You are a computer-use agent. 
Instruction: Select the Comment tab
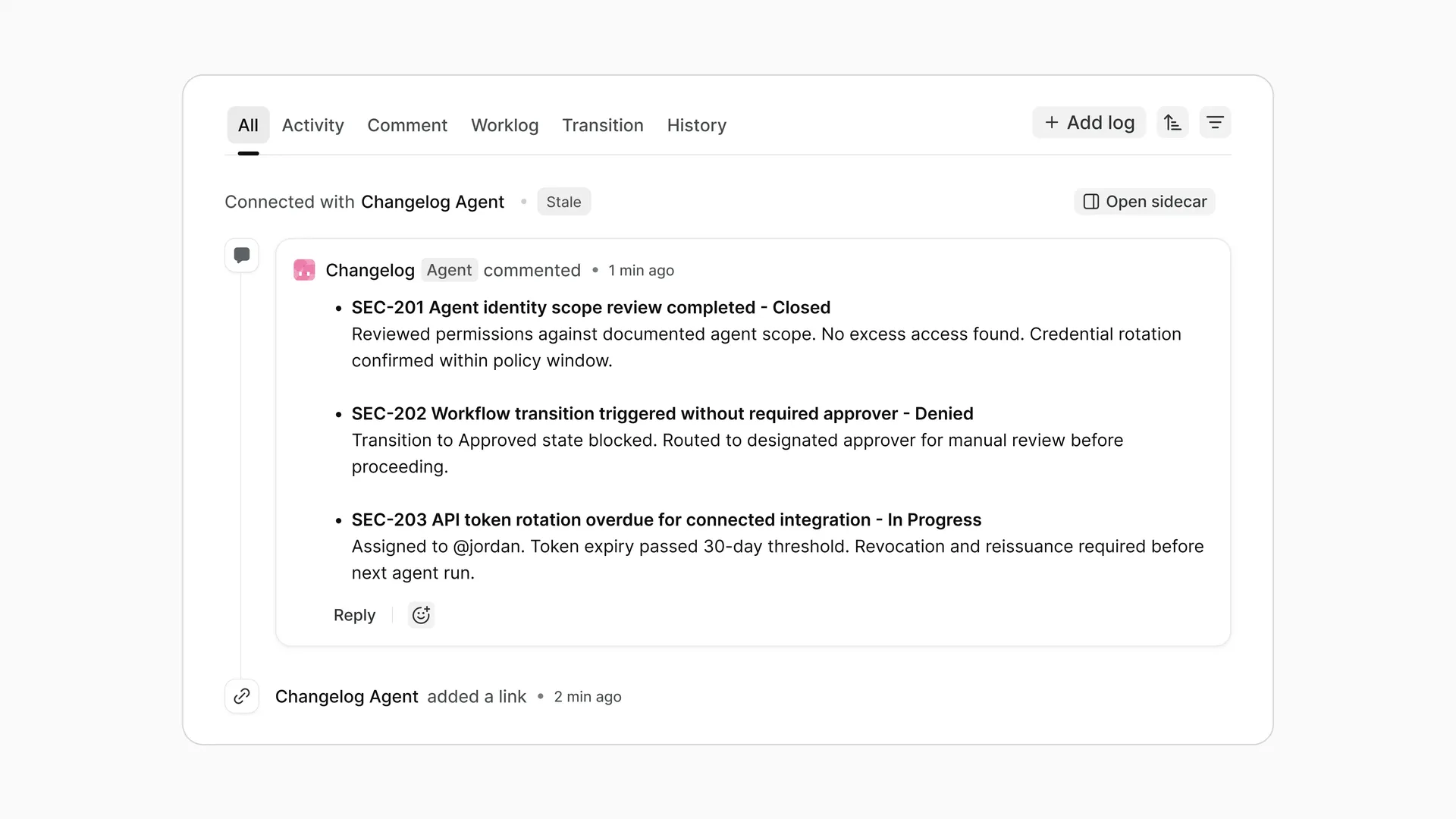click(x=407, y=125)
